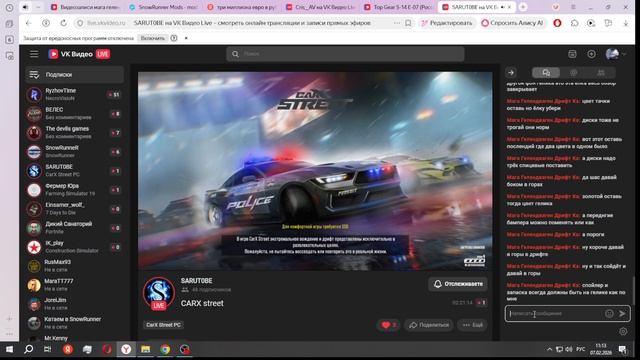The width and height of the screenshot is (640, 360).
Task: Open Windows Start menu
Action: click(x=9, y=349)
